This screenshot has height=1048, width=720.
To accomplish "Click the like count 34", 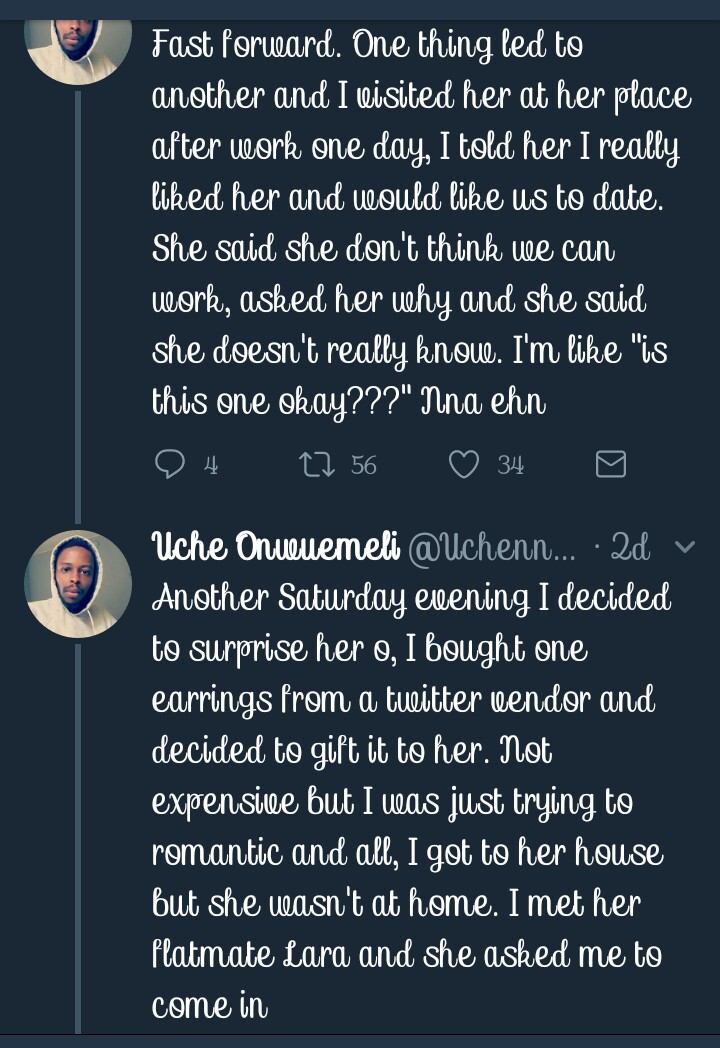I will point(511,464).
